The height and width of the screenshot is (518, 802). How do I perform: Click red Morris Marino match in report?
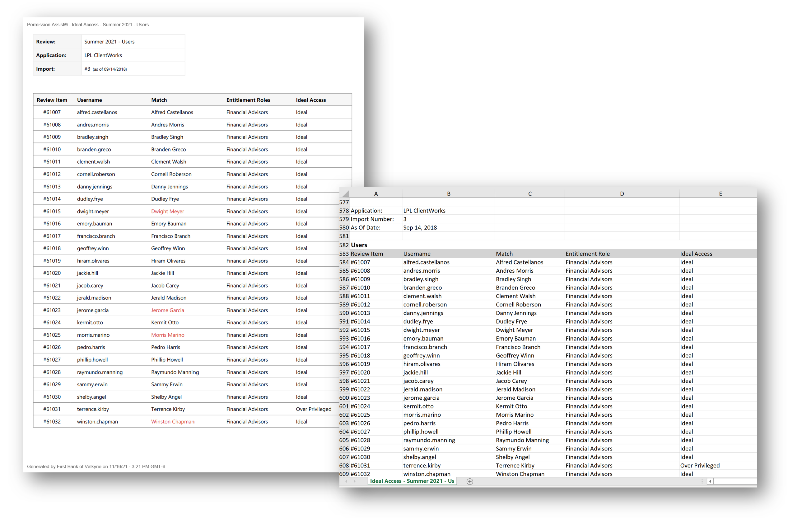pyautogui.click(x=168, y=334)
